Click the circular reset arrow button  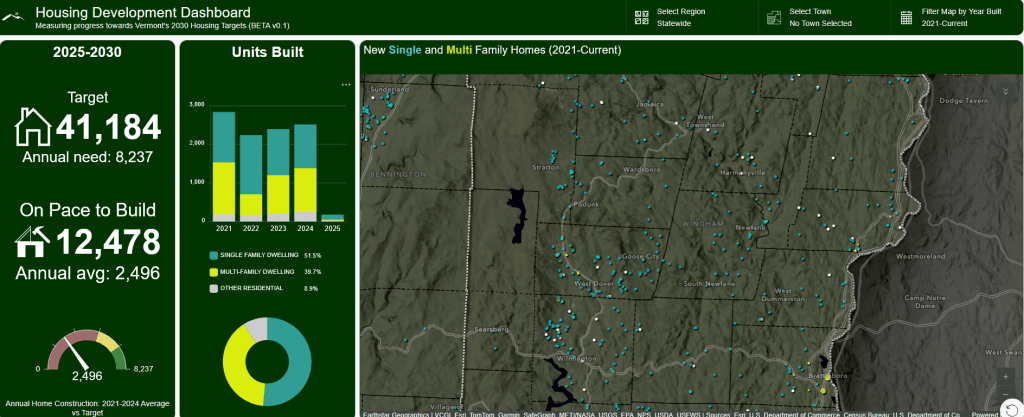click(x=1013, y=408)
